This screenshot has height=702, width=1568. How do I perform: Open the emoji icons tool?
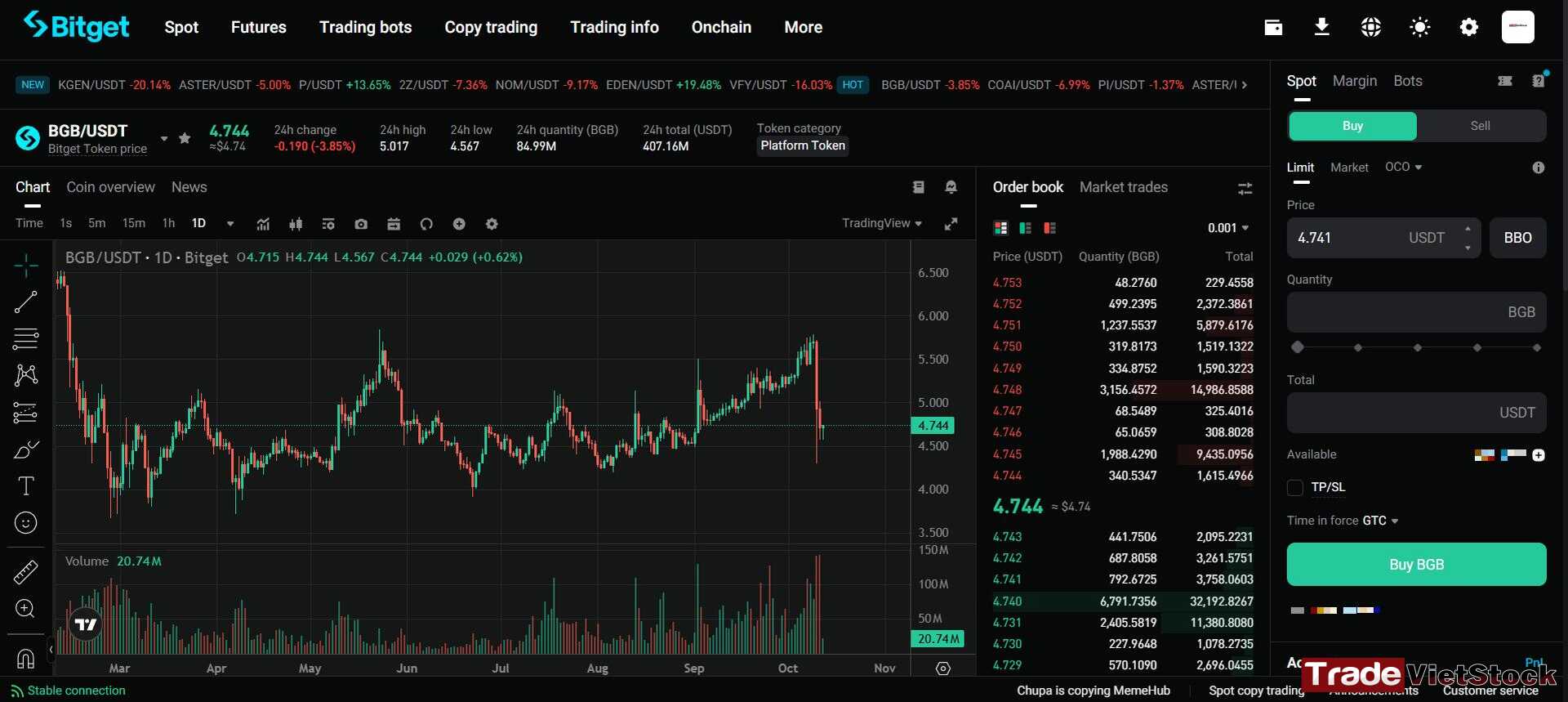click(x=26, y=523)
